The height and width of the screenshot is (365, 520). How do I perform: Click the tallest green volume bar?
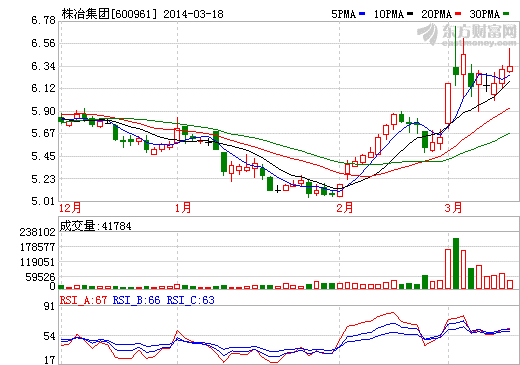pyautogui.click(x=456, y=263)
